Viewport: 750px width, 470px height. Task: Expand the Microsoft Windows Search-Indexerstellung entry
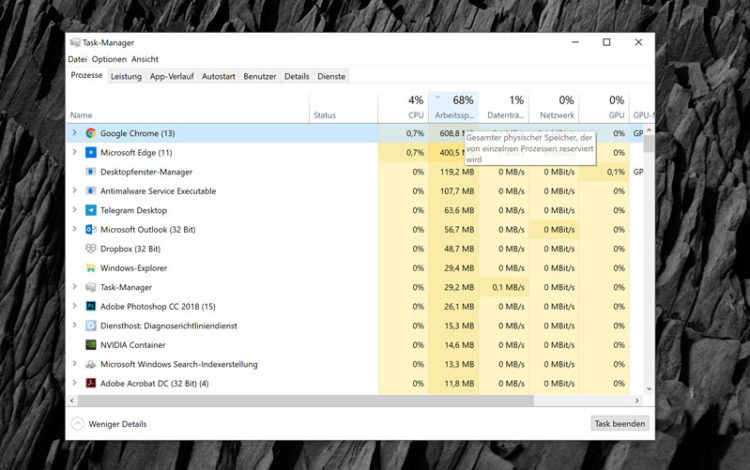tap(75, 363)
